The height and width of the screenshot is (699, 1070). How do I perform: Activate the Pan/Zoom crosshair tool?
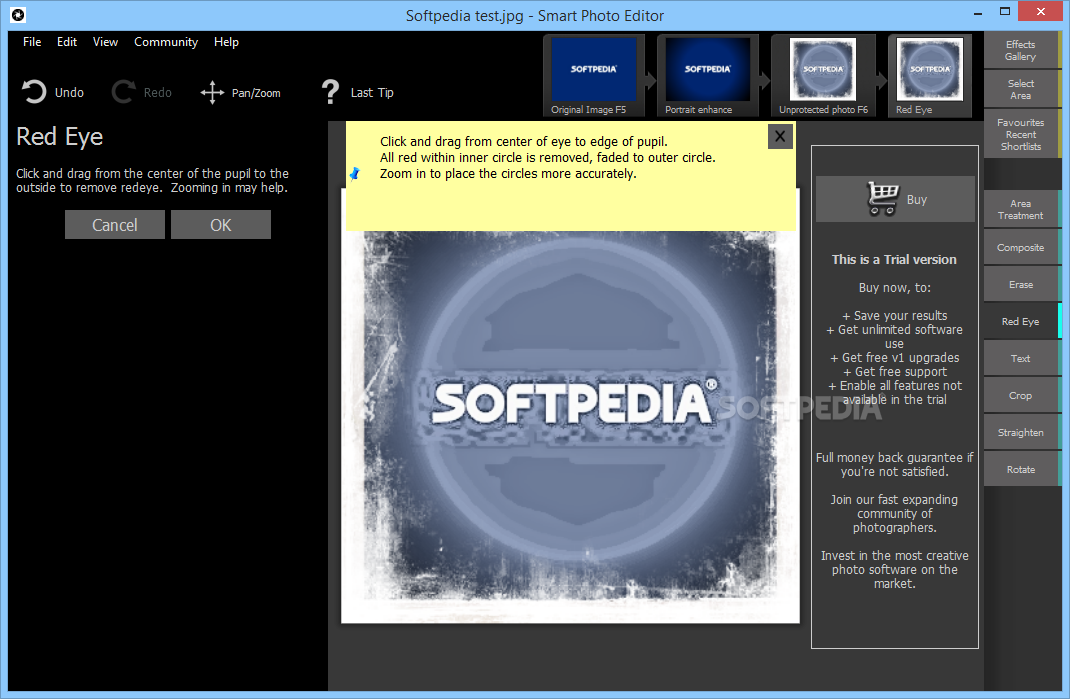pos(212,92)
